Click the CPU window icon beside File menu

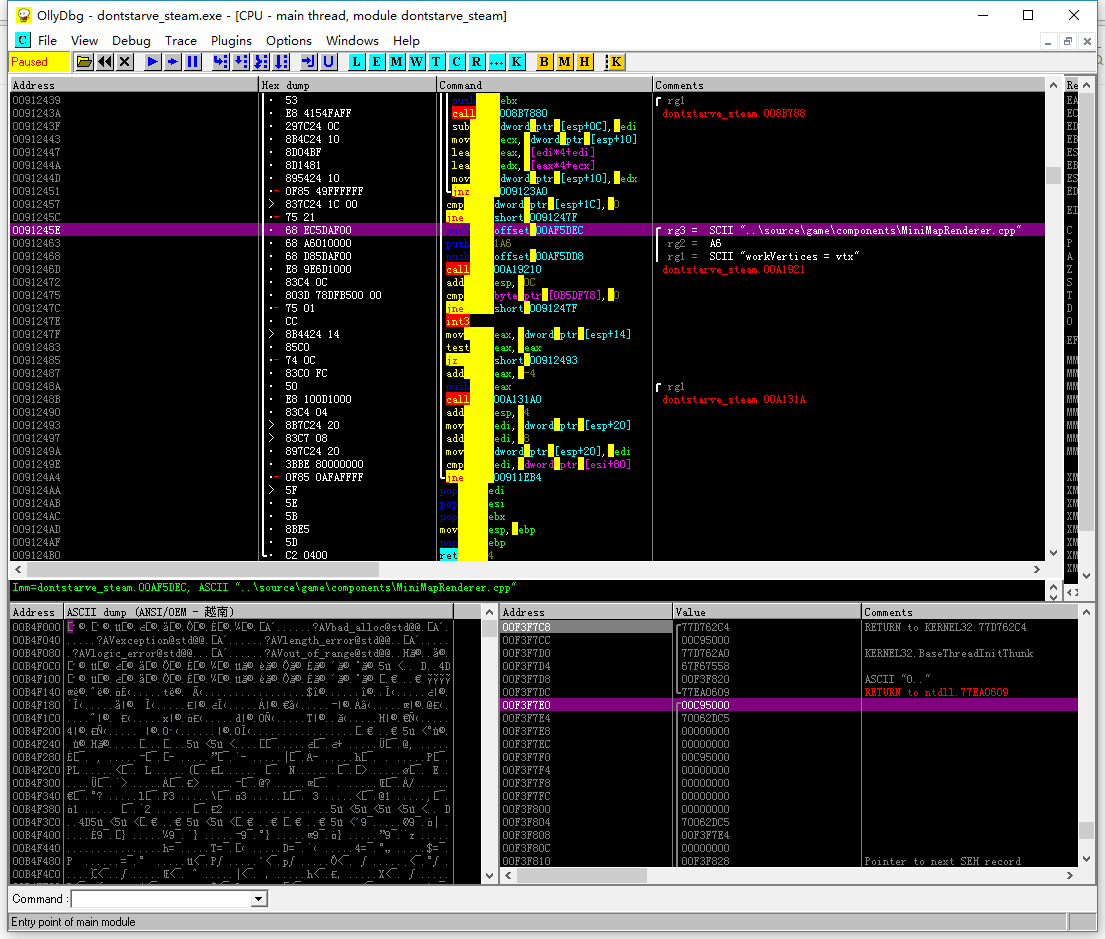point(23,40)
